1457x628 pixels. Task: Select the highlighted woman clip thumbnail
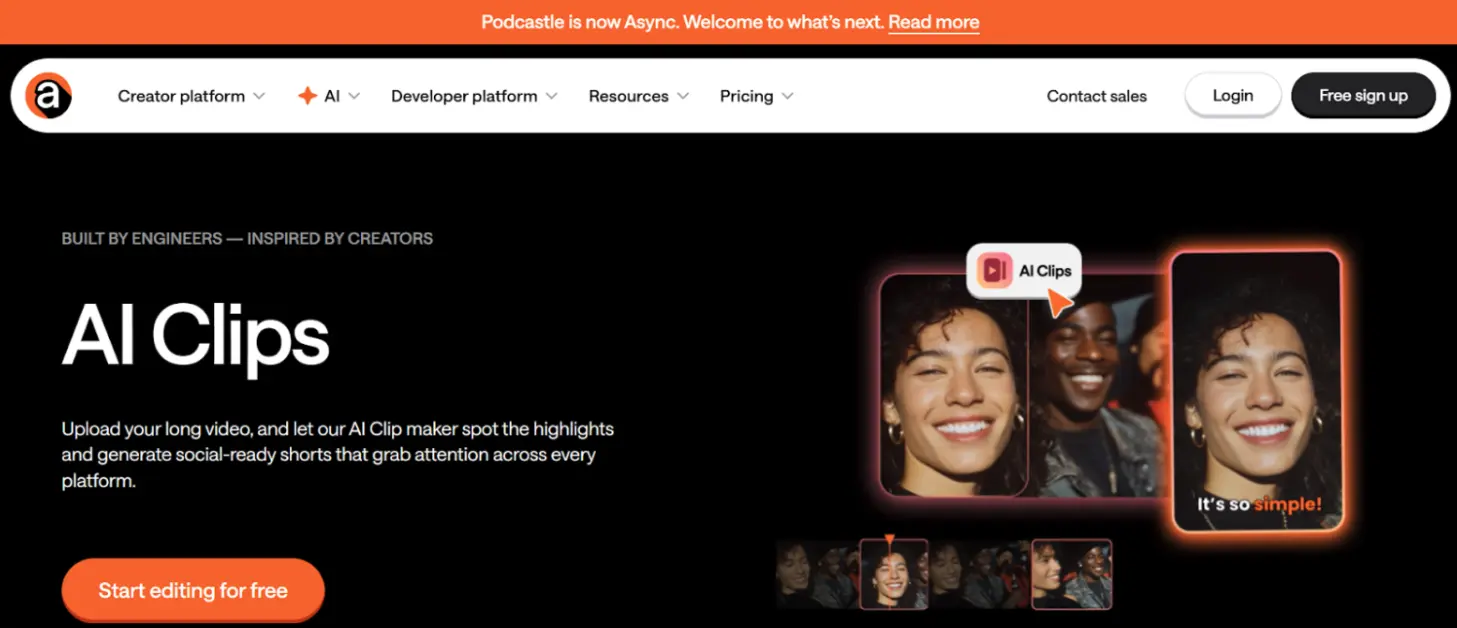[x=894, y=575]
